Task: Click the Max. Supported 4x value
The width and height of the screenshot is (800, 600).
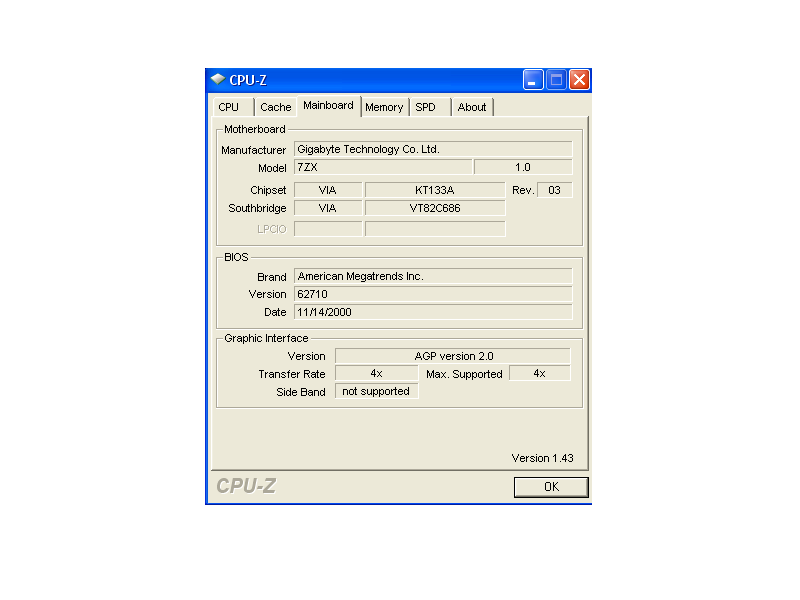Action: pyautogui.click(x=540, y=373)
